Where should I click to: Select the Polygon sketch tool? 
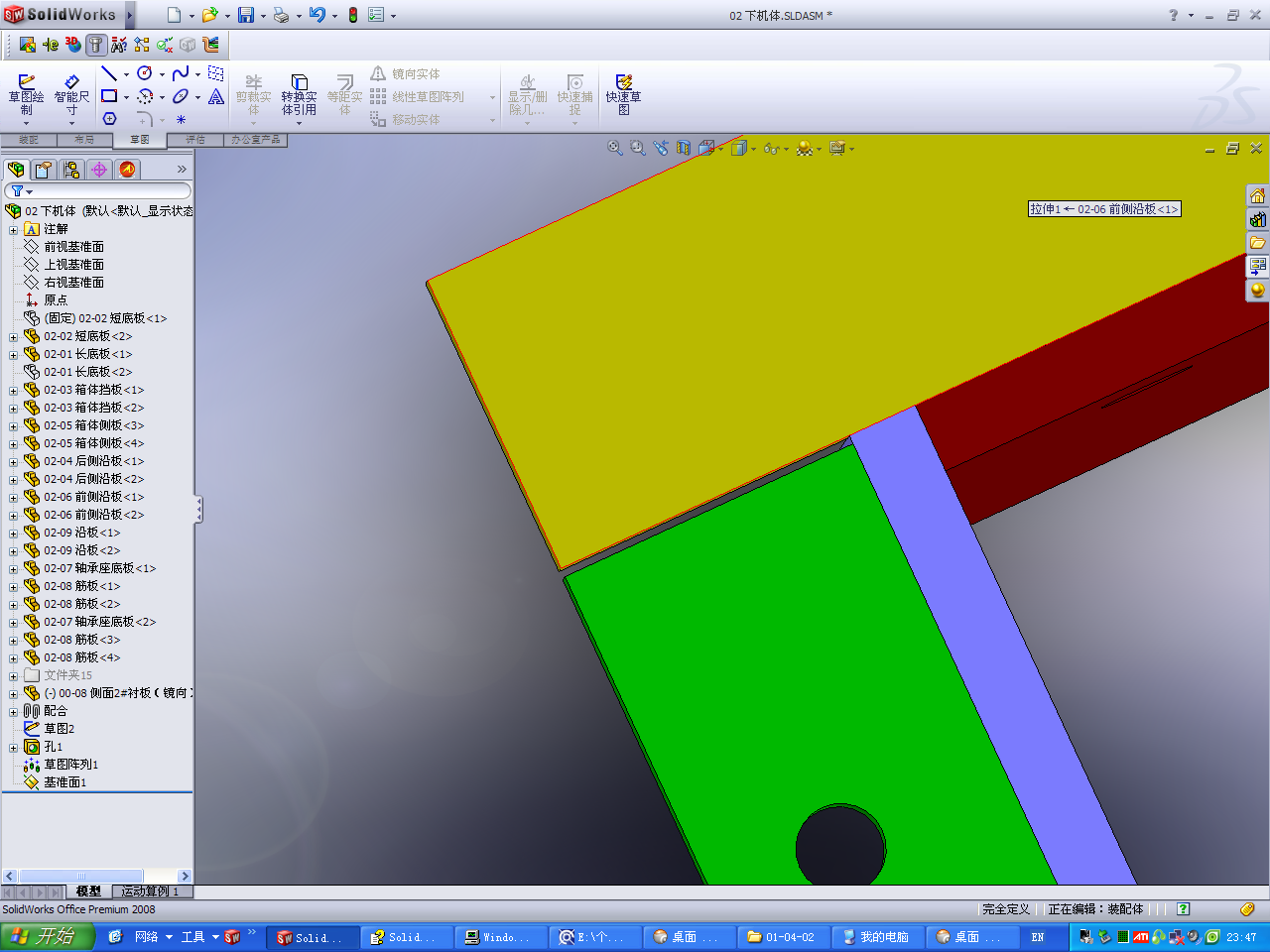pyautogui.click(x=109, y=119)
